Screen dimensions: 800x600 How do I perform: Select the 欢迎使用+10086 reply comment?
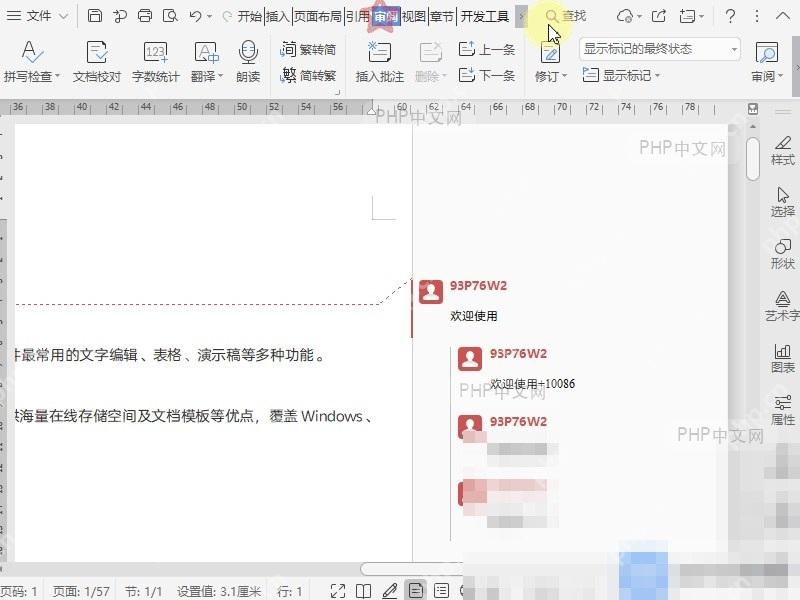[533, 384]
